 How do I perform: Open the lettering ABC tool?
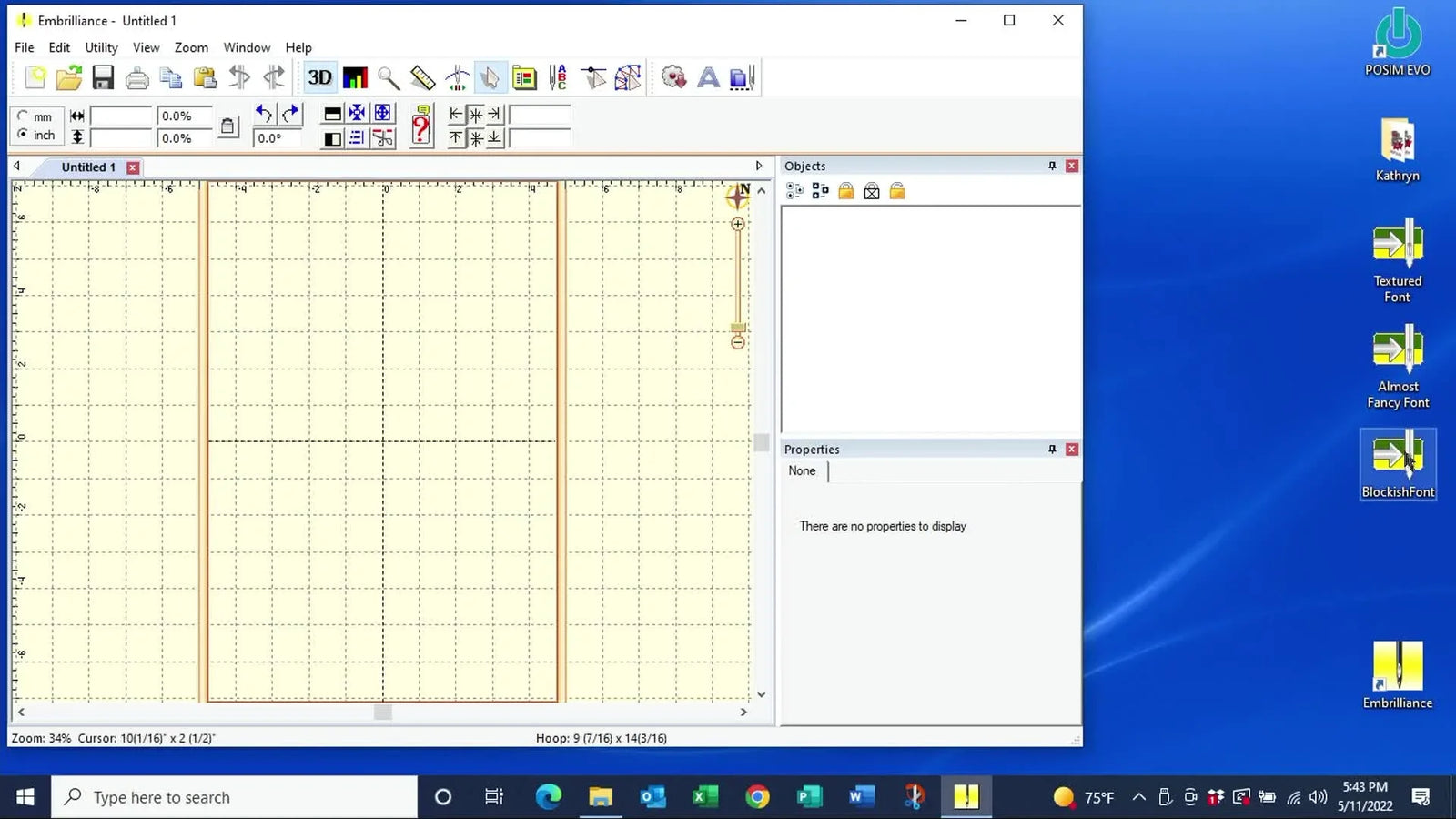point(559,78)
